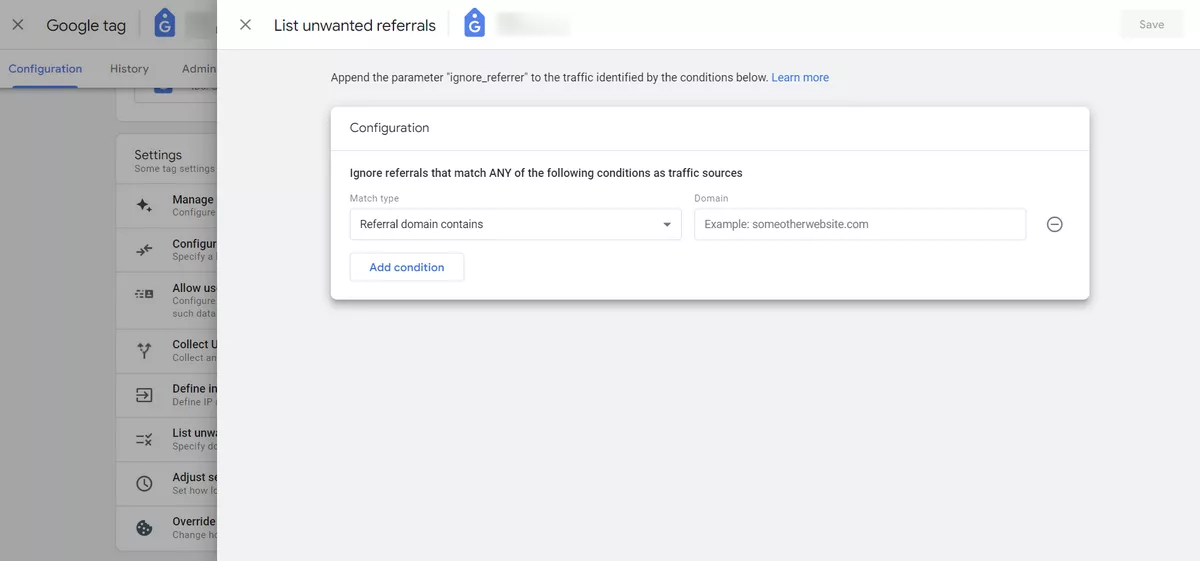Close the Google tag page
Image resolution: width=1200 pixels, height=561 pixels.
pyautogui.click(x=18, y=25)
